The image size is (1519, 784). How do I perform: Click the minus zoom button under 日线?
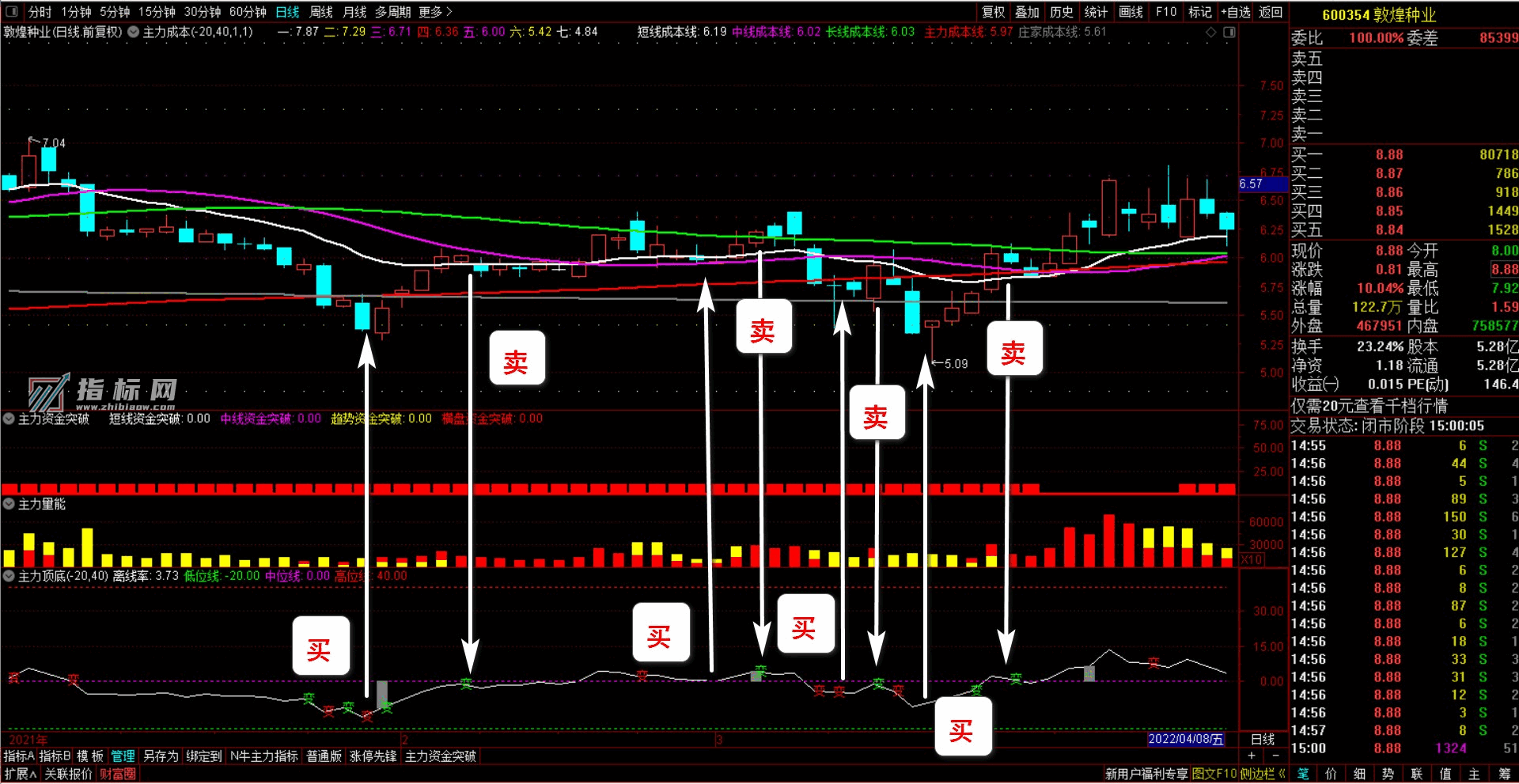(x=1275, y=756)
